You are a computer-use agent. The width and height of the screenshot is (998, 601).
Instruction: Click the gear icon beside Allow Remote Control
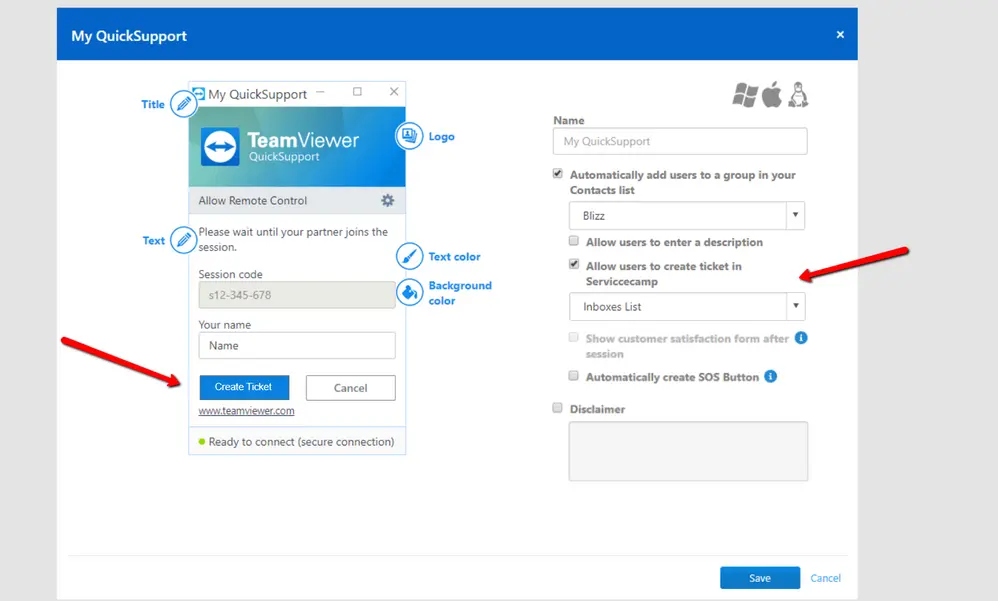click(x=388, y=201)
